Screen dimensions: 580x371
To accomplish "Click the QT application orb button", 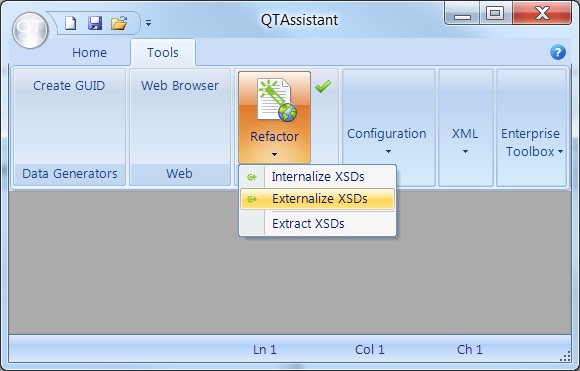I will point(30,30).
